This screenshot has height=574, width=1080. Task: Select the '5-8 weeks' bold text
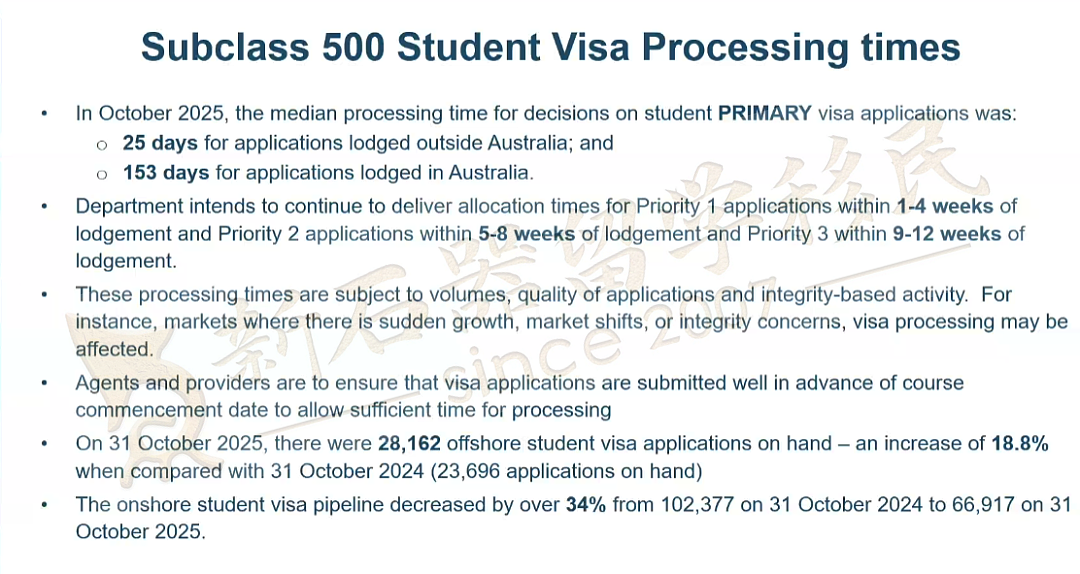click(527, 234)
